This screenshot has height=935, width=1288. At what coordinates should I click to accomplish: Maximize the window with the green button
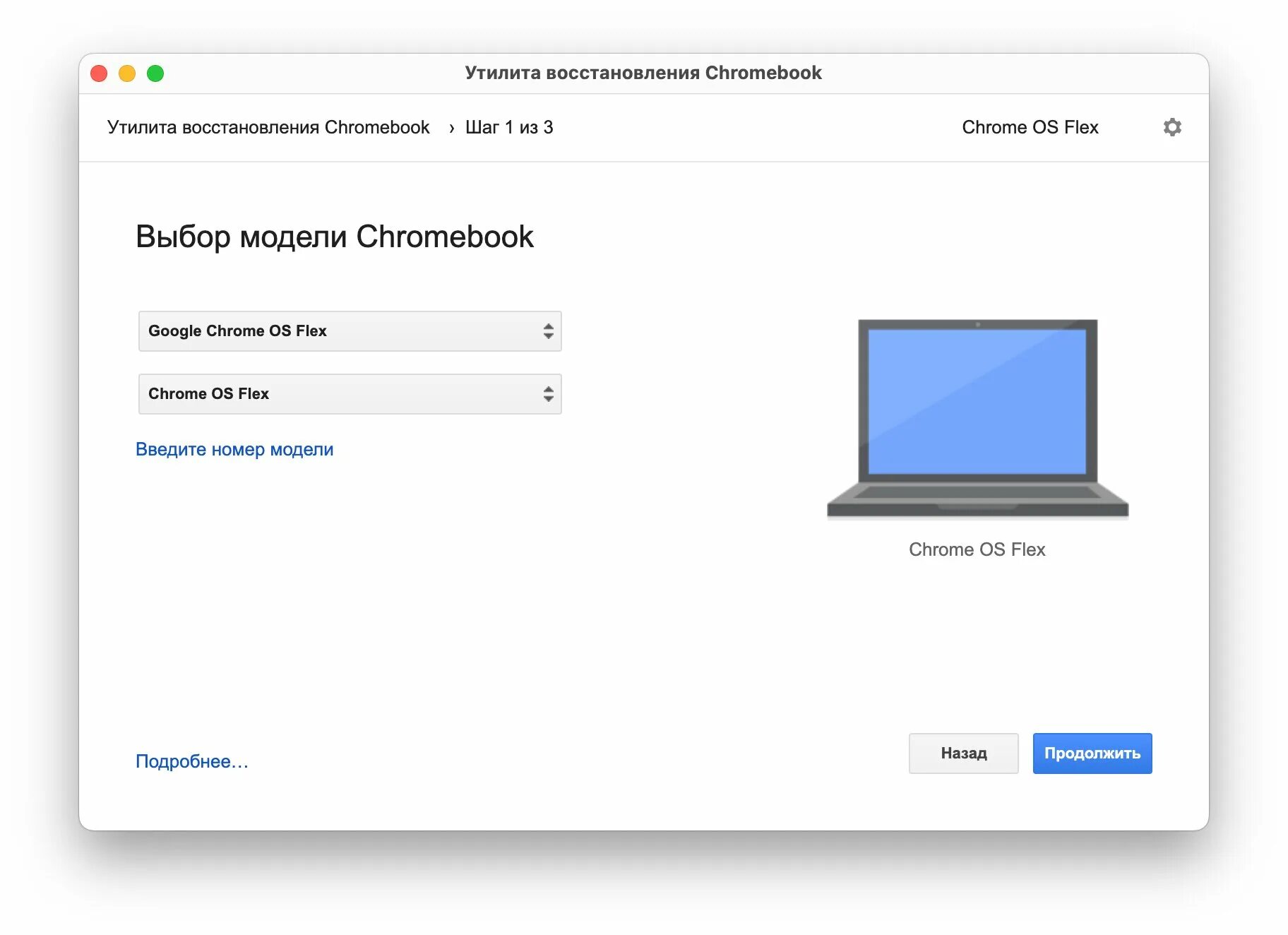155,73
